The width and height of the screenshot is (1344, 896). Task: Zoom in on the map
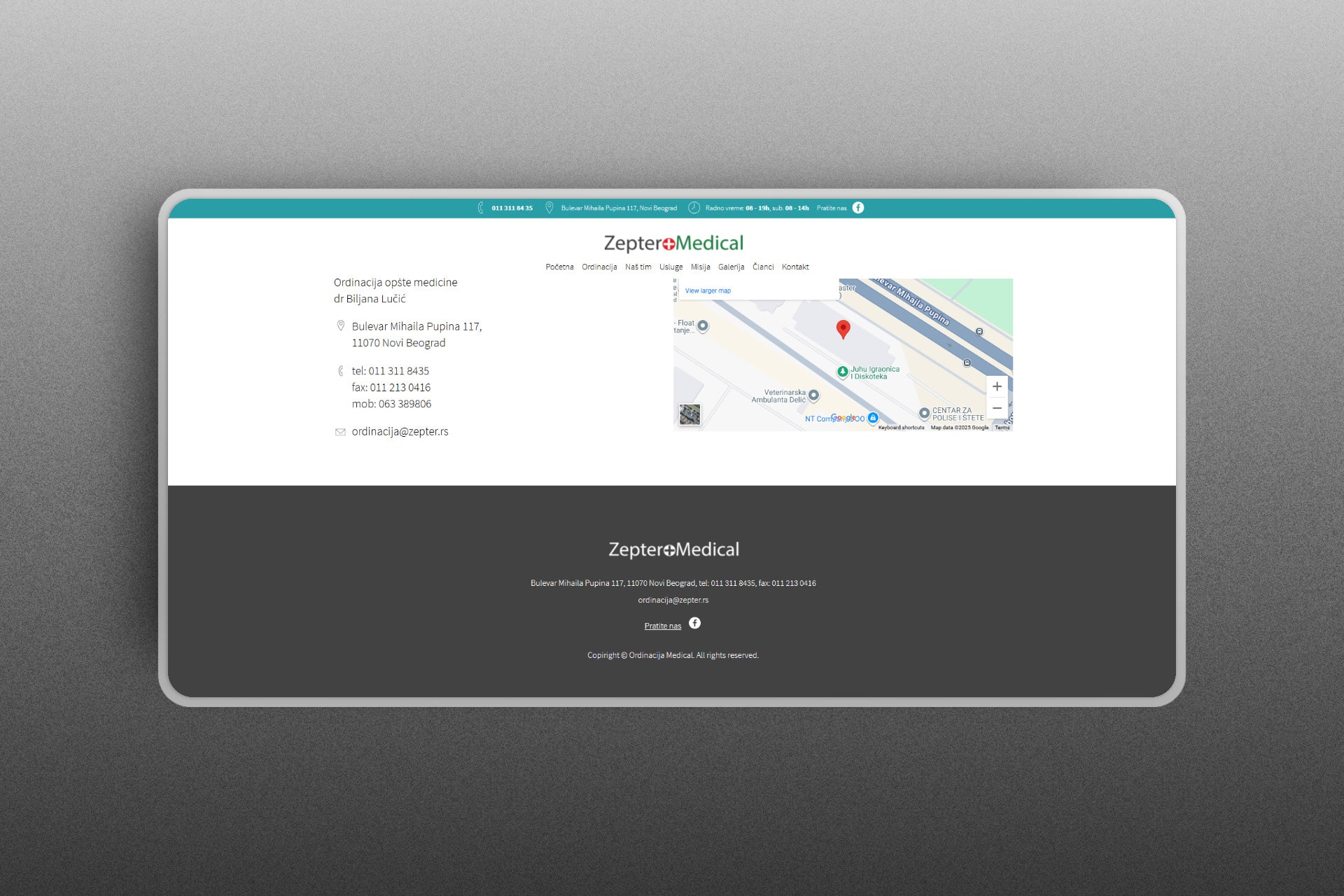pyautogui.click(x=997, y=386)
